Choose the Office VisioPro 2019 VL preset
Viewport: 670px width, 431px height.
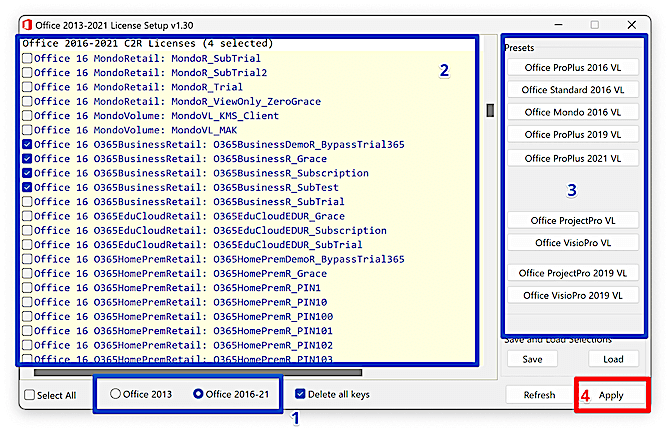(573, 295)
